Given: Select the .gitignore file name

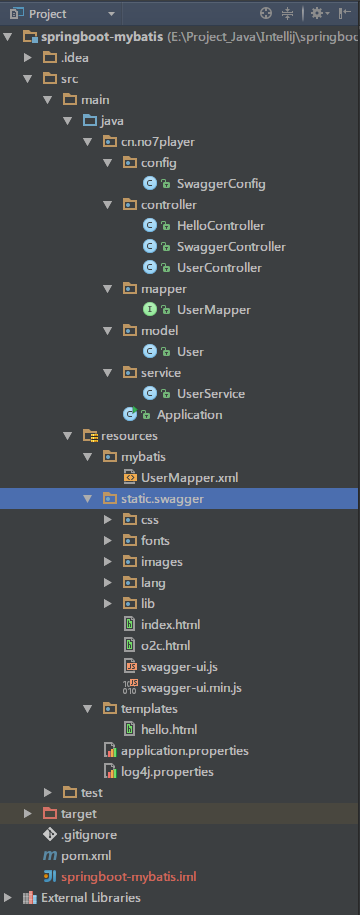Looking at the screenshot, I should [x=89, y=835].
